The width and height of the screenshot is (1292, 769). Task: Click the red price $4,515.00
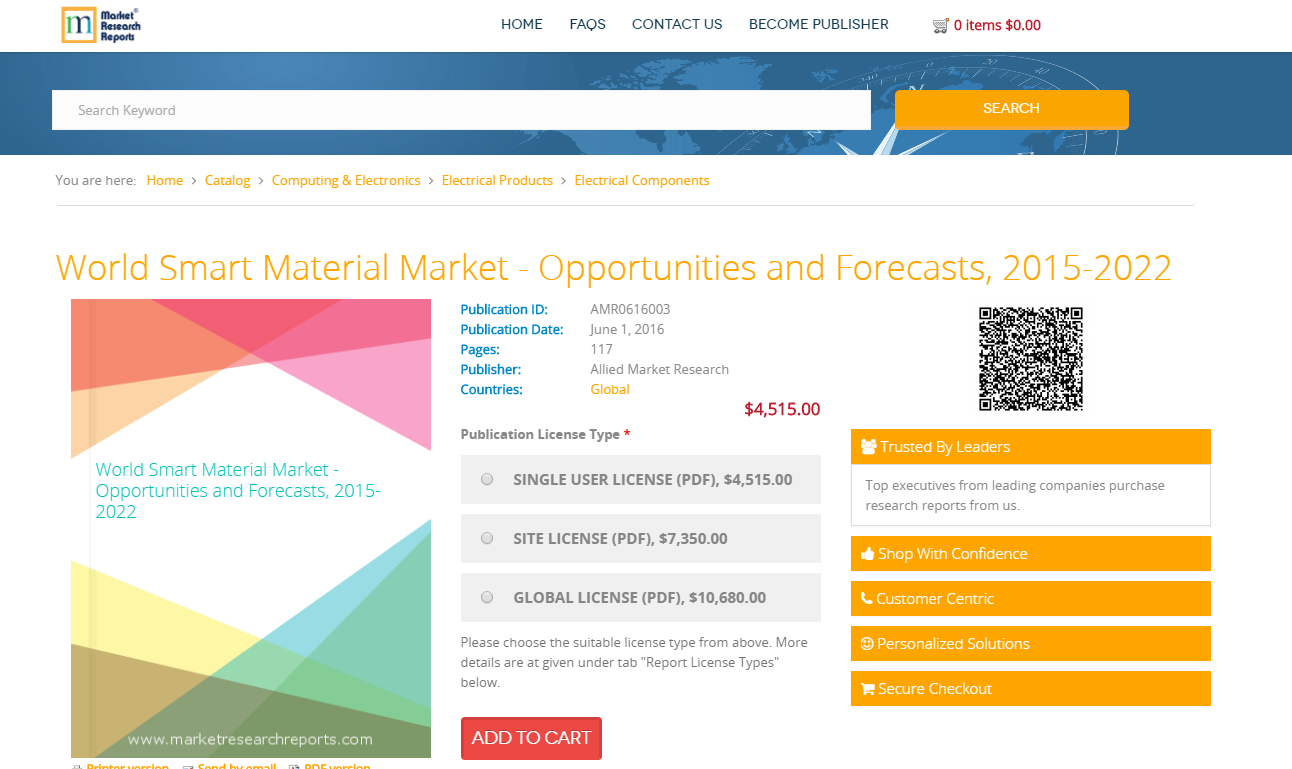[x=782, y=409]
